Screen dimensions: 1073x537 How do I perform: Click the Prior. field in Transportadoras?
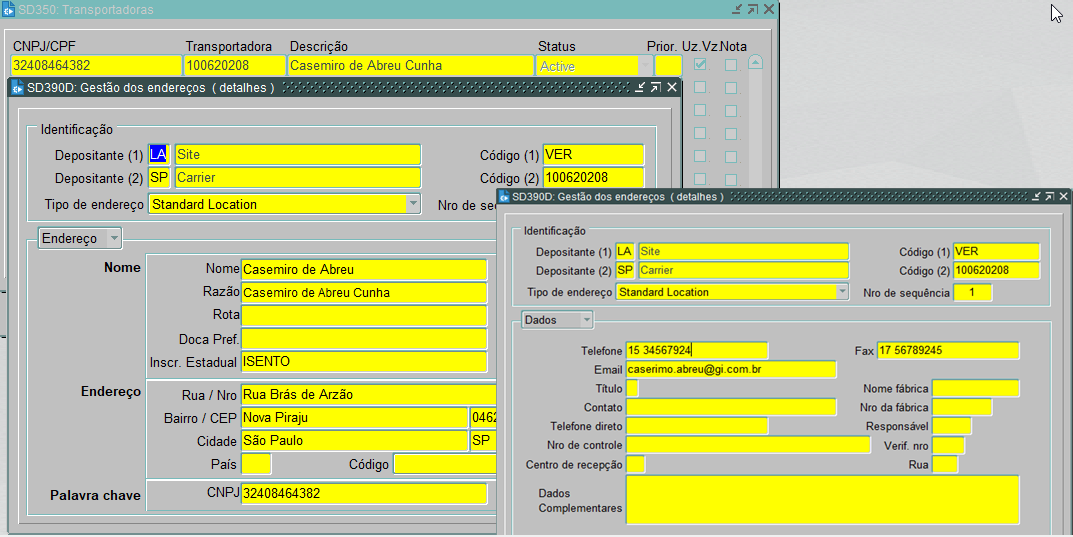(668, 66)
